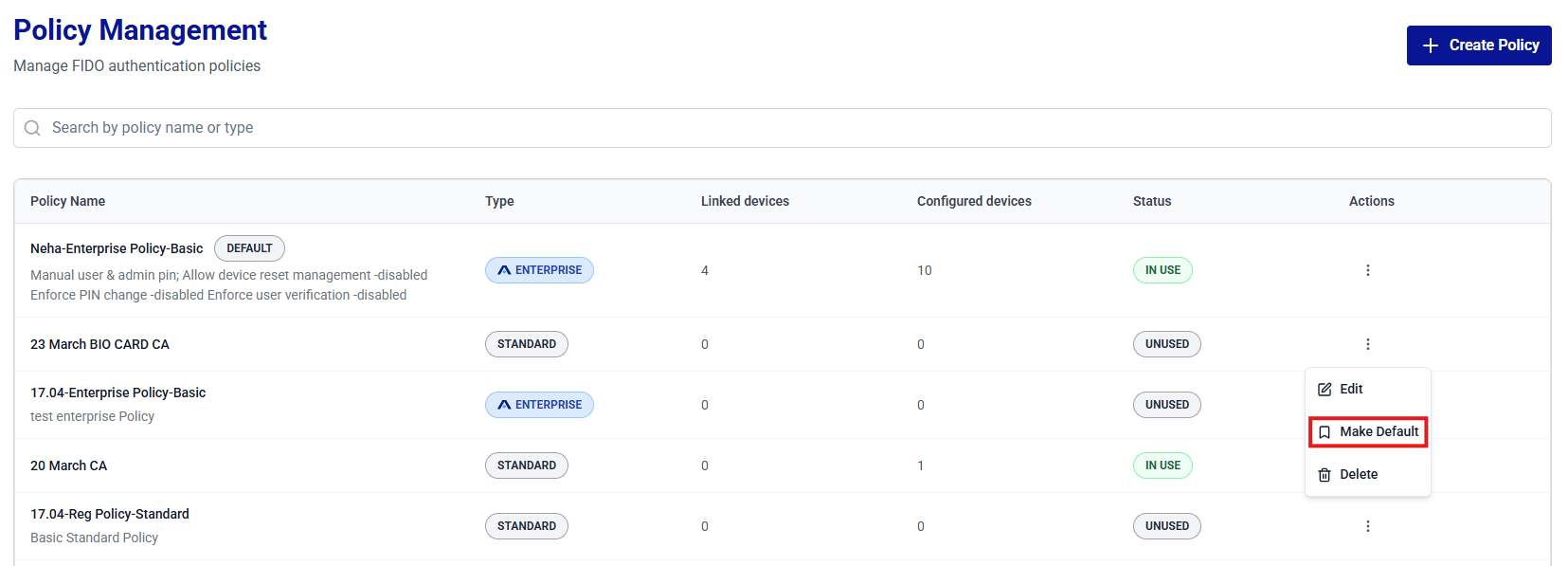Click the IN USE status of 20 March CA
The width and height of the screenshot is (1568, 566).
(x=1162, y=466)
